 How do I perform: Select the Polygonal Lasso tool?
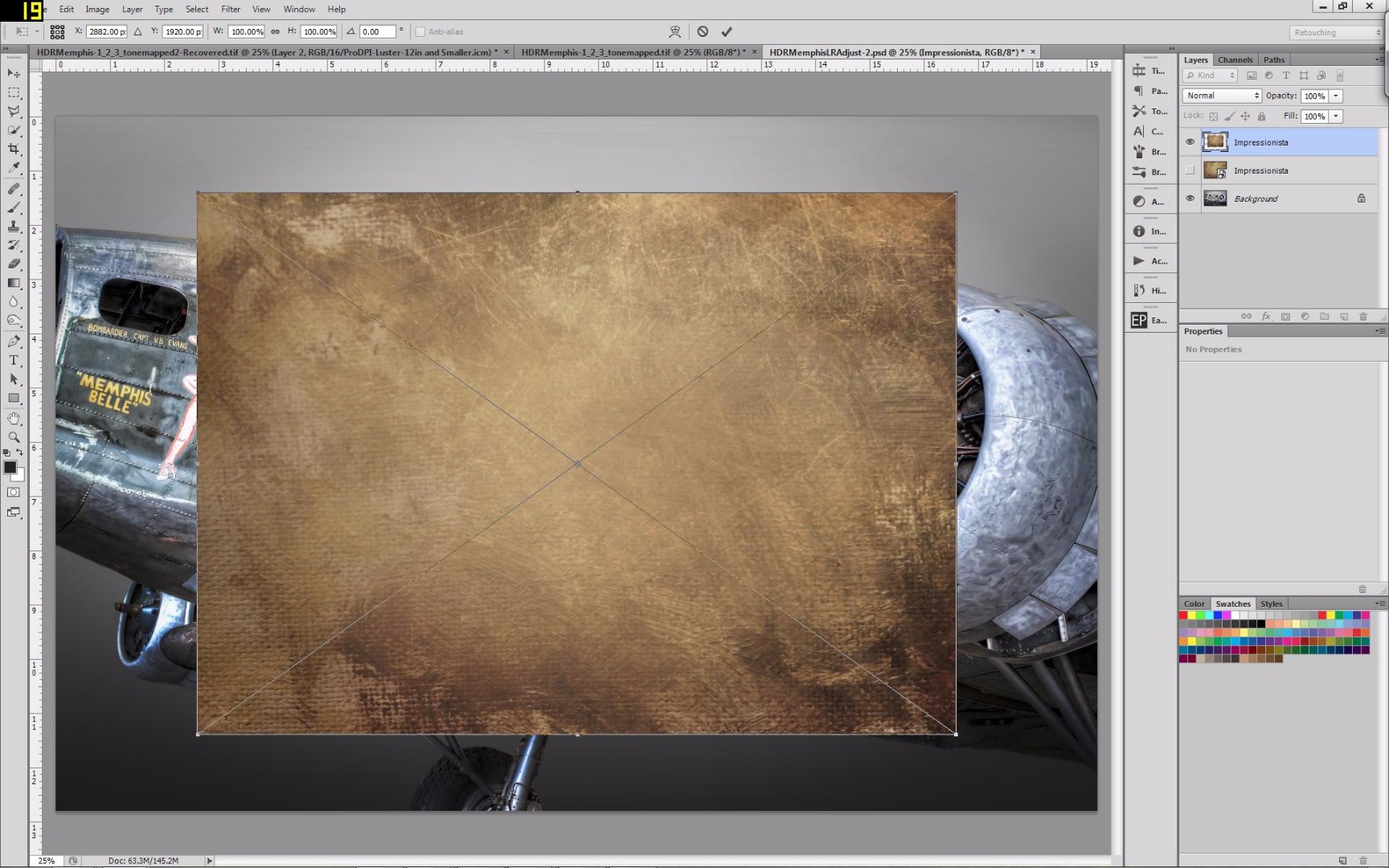(x=14, y=111)
